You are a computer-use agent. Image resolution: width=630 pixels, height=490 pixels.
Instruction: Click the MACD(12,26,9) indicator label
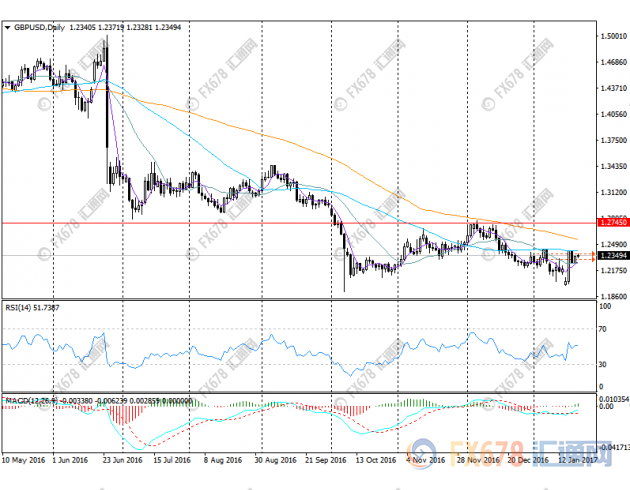point(30,400)
